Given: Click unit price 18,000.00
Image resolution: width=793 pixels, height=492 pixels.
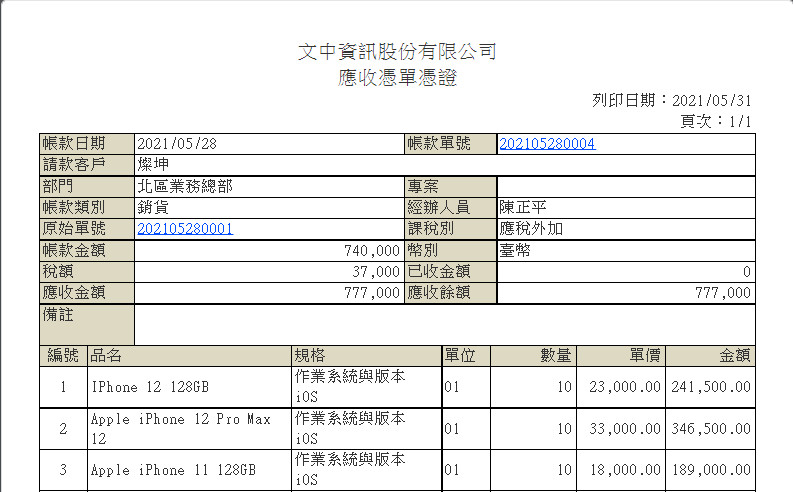Looking at the screenshot, I should coord(625,470).
